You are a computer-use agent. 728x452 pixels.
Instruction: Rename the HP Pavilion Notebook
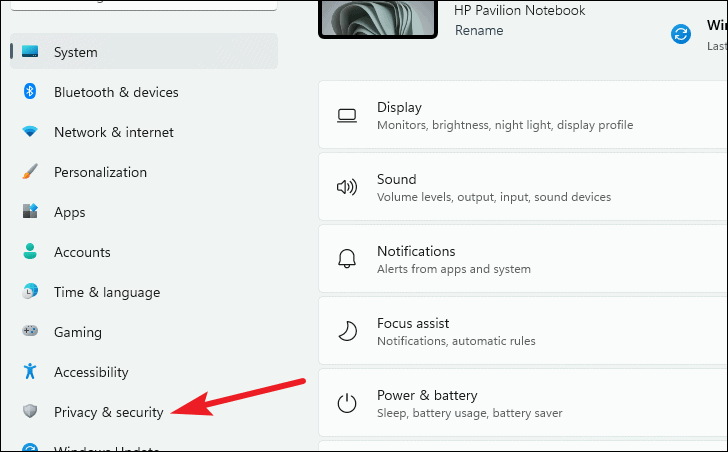479,30
